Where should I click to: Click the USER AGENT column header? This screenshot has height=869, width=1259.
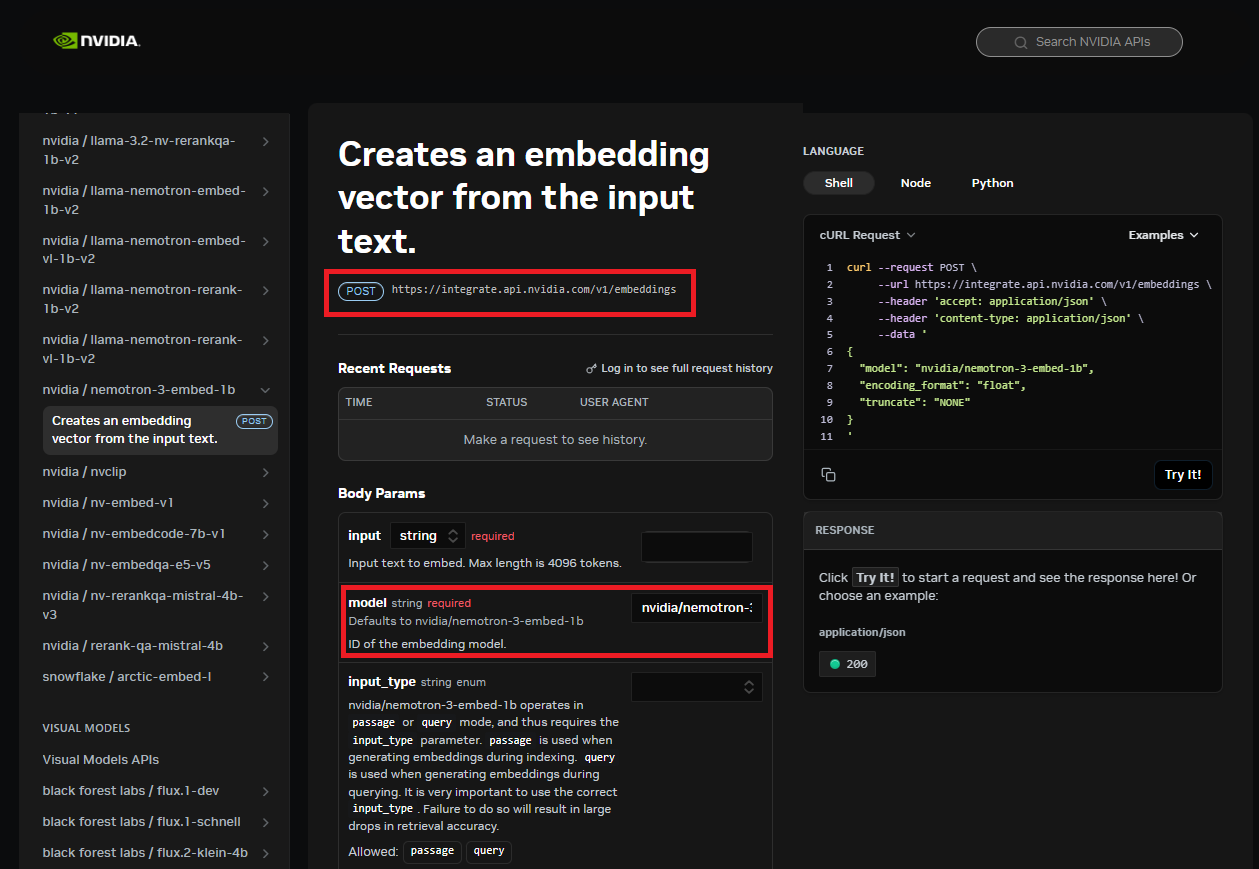coord(614,402)
